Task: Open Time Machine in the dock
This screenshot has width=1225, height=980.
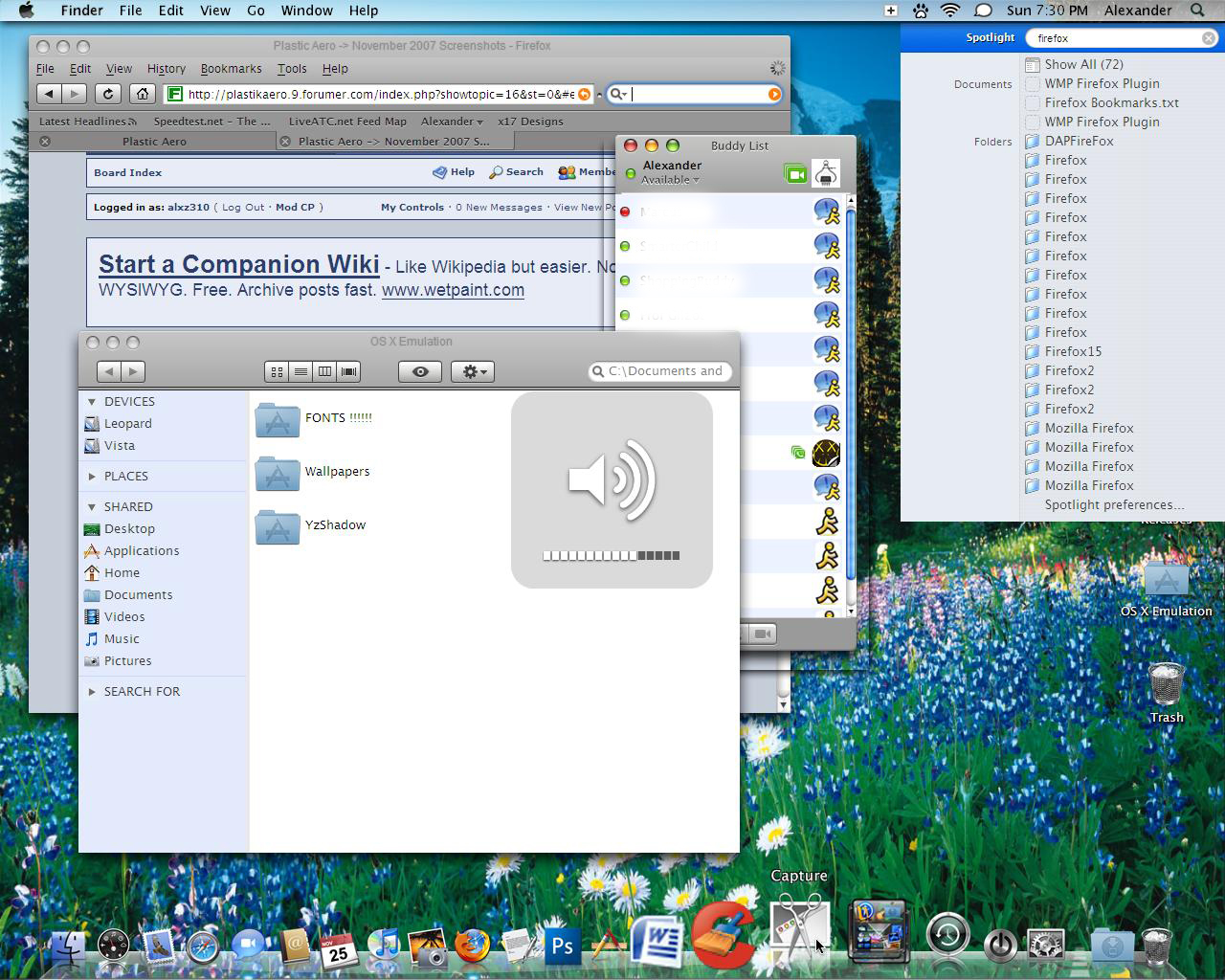Action: [948, 935]
